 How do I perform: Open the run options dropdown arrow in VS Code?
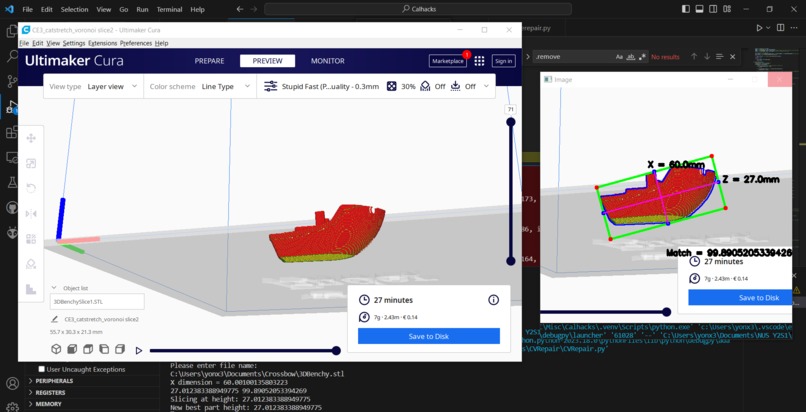(x=769, y=28)
